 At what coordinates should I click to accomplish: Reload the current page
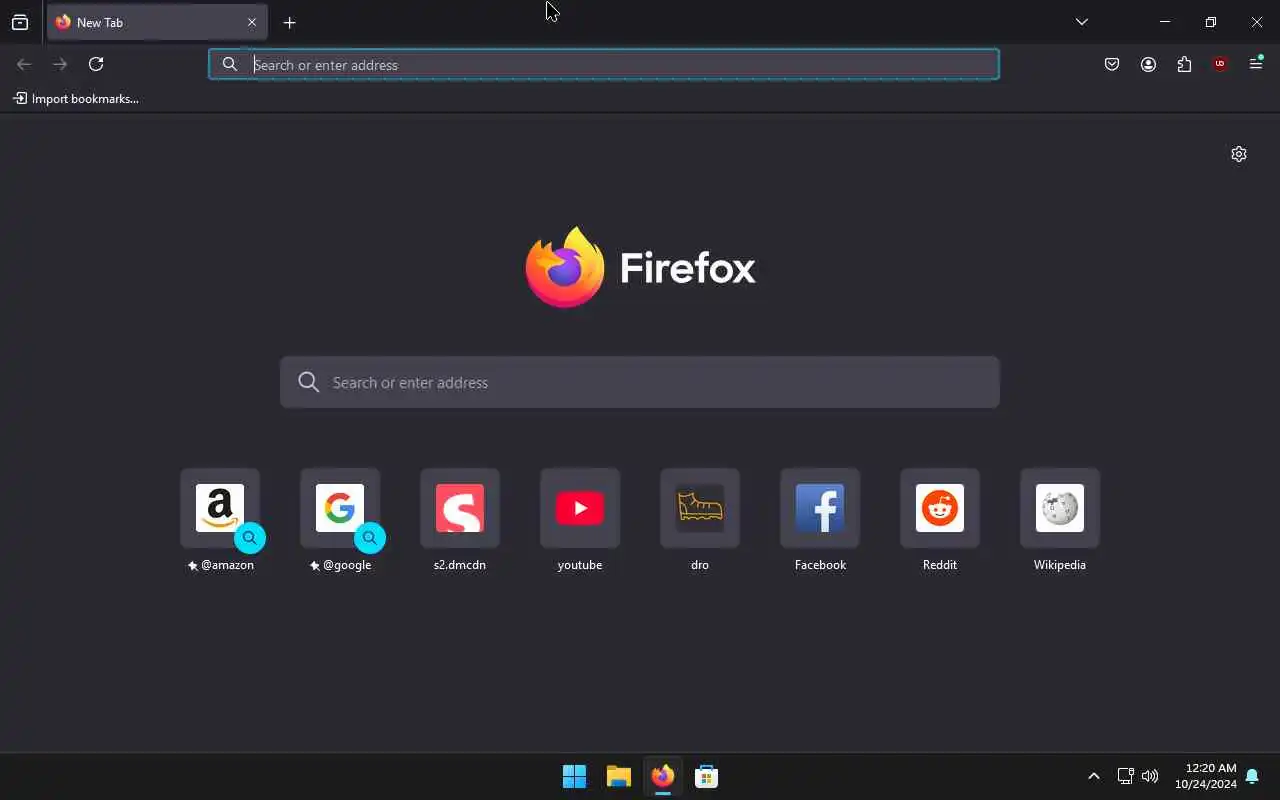[96, 64]
